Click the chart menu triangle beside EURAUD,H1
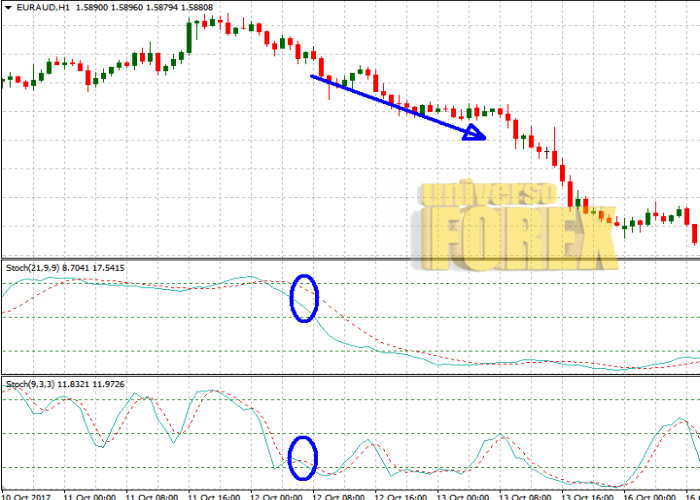Image resolution: width=700 pixels, height=500 pixels. pos(5,8)
